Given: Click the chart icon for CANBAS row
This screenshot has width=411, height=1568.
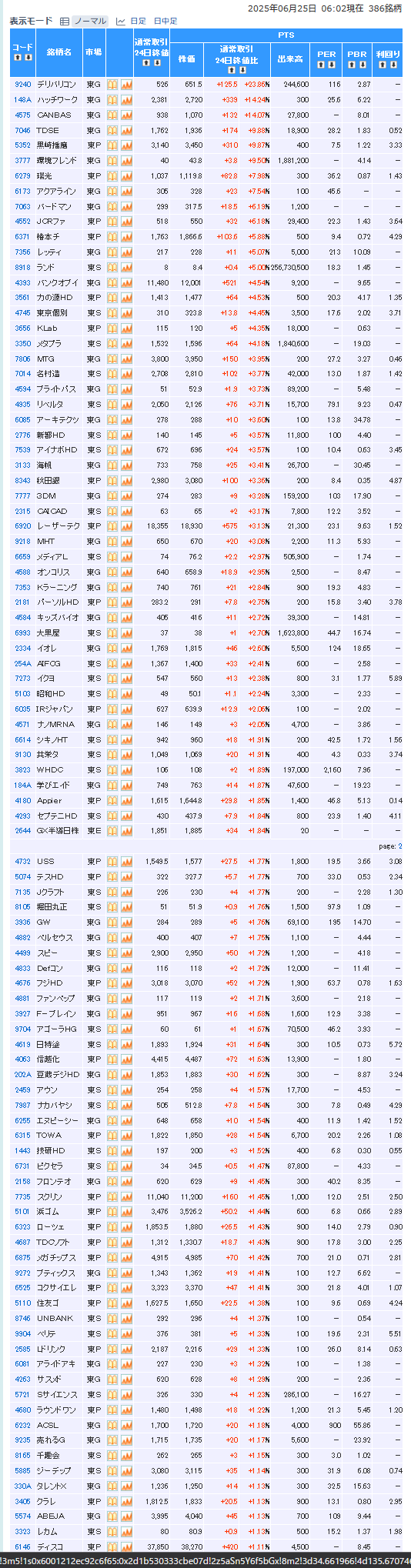Looking at the screenshot, I should 126,115.
